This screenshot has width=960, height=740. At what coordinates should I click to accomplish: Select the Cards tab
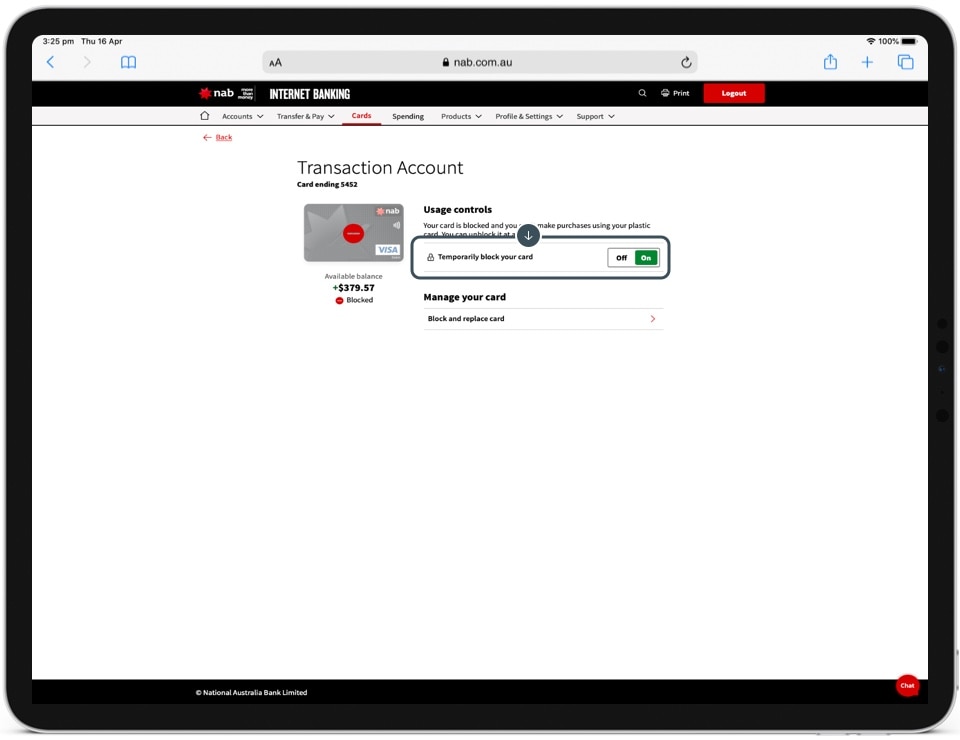pyautogui.click(x=361, y=116)
